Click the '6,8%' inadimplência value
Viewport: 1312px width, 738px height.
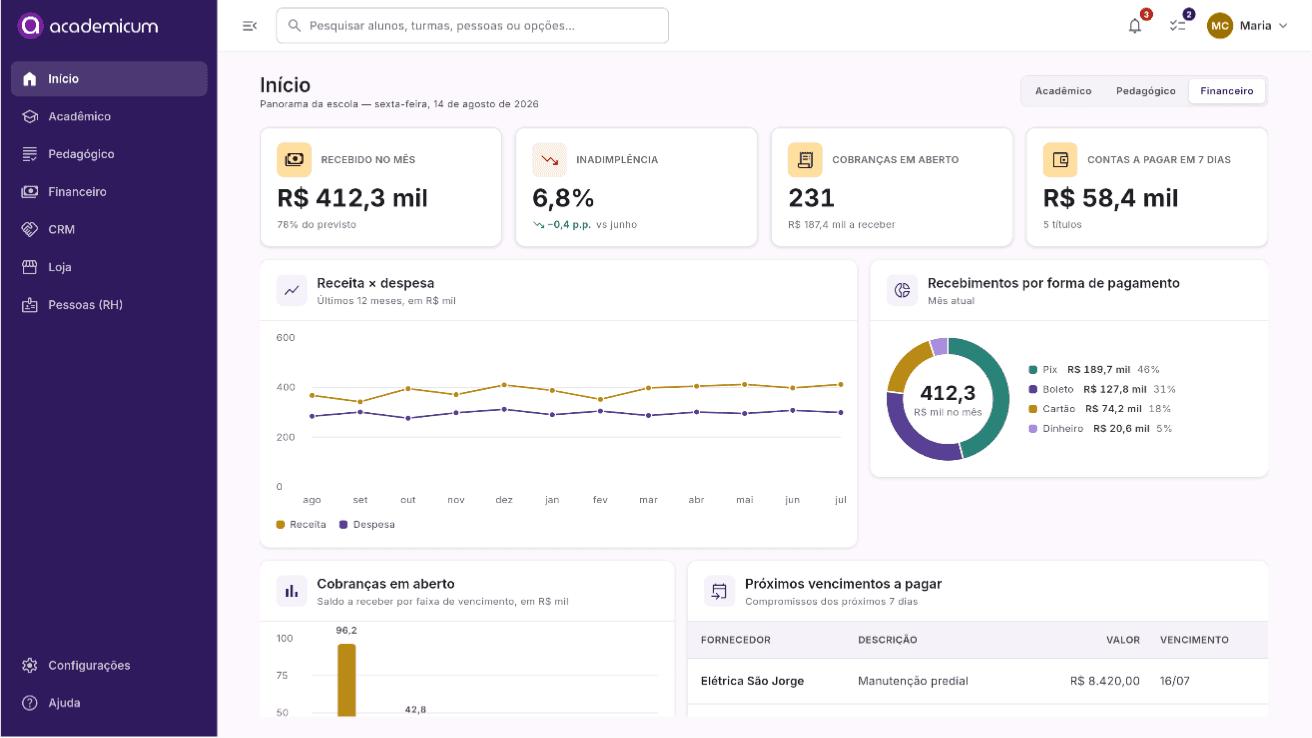coord(563,198)
